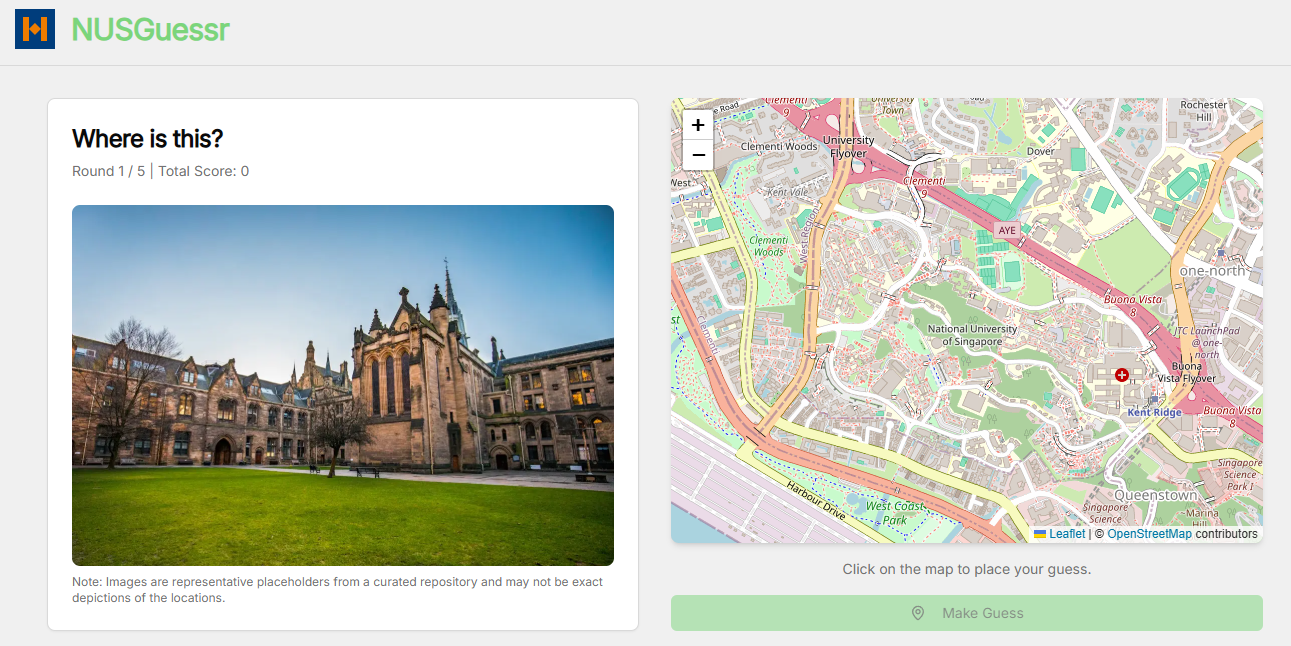
Task: Click the Ukraine flag icon beside Leaflet
Action: tap(1040, 534)
